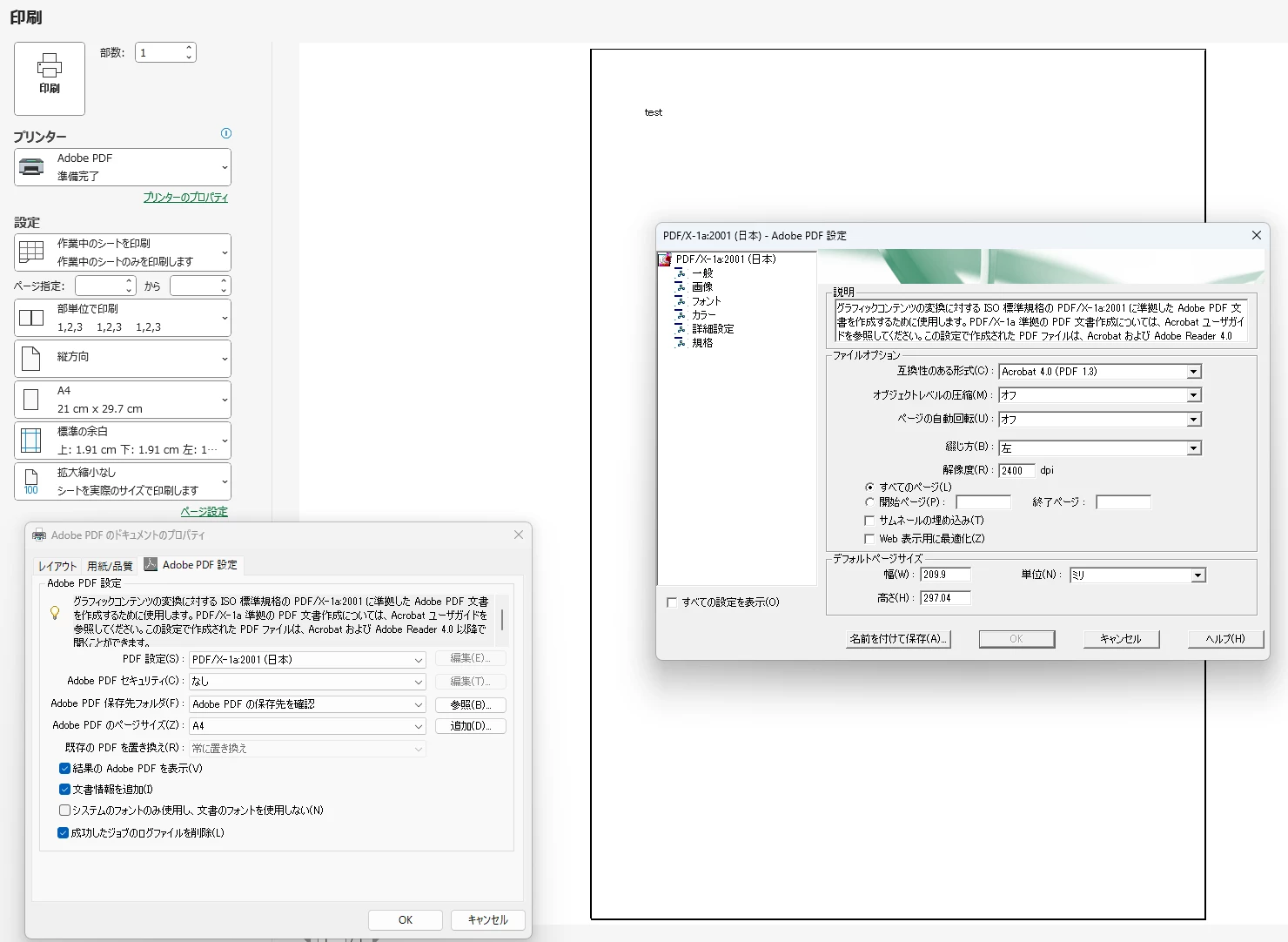The image size is (1288, 942).
Task: Toggle 結果の Adobe PDF を表示 checkbox
Action: [x=64, y=769]
